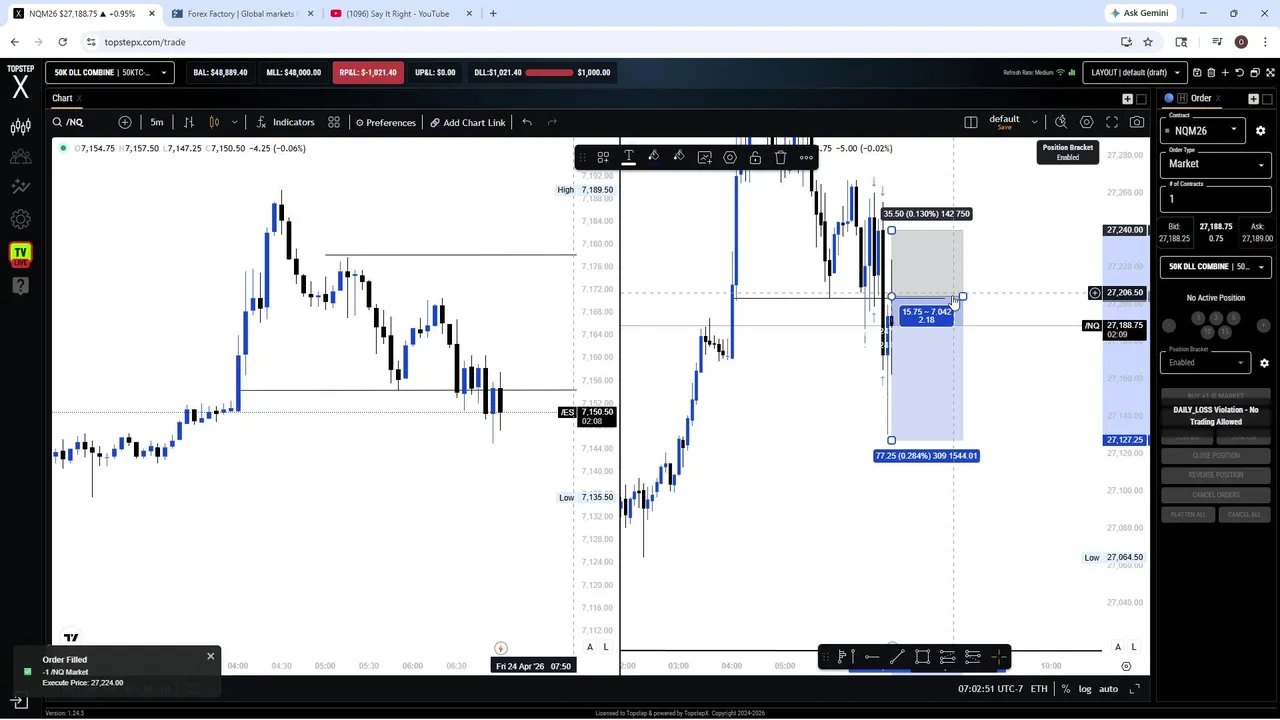Delete drawing with trash icon
The width and height of the screenshot is (1280, 720).
781,157
